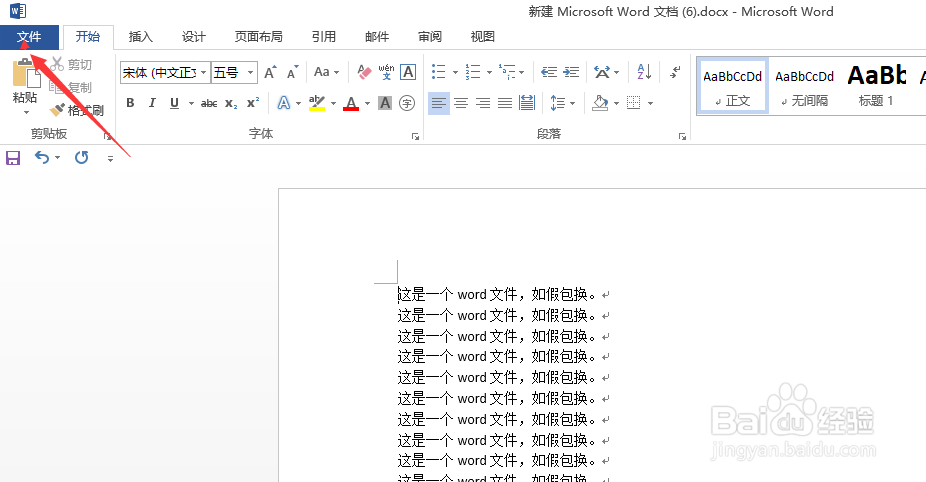The width and height of the screenshot is (926, 482).
Task: Click the sort A-Z icon
Action: (644, 72)
